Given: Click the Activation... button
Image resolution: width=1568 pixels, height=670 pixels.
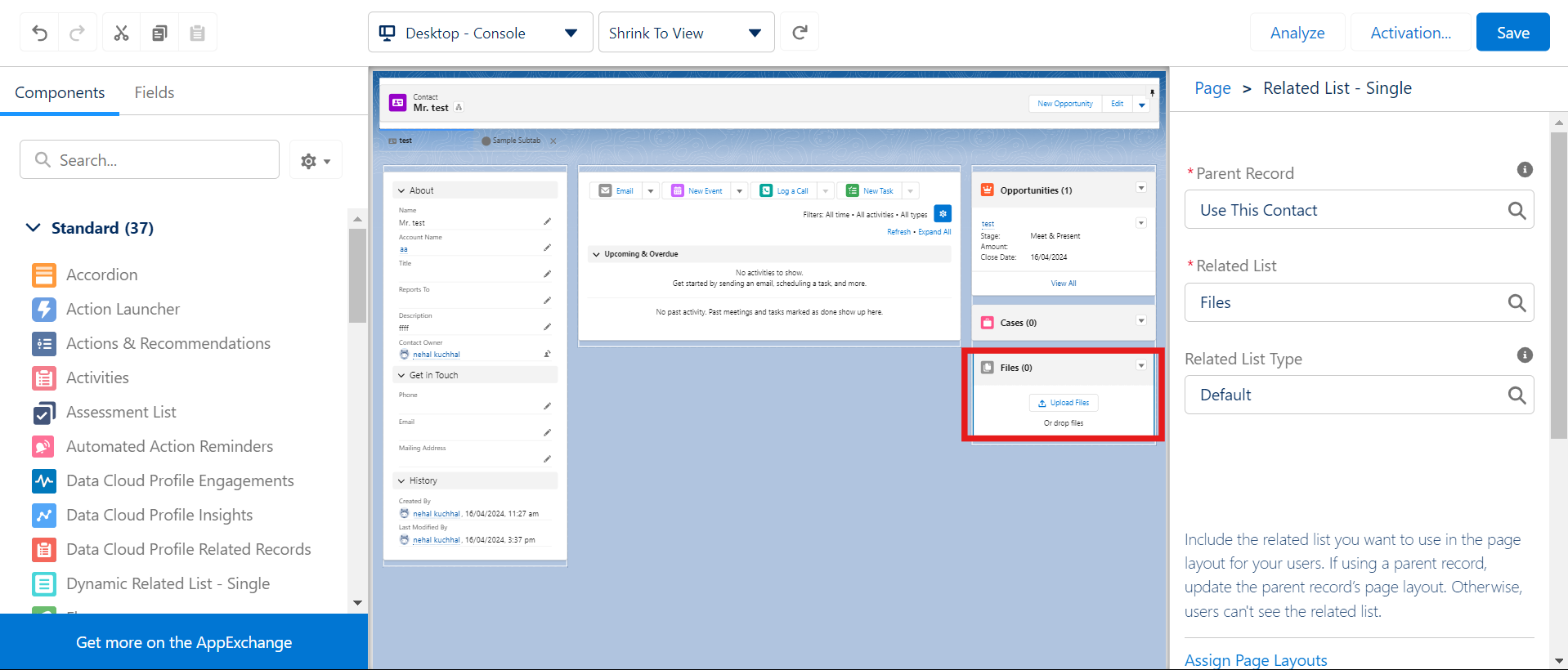Looking at the screenshot, I should 1410,33.
